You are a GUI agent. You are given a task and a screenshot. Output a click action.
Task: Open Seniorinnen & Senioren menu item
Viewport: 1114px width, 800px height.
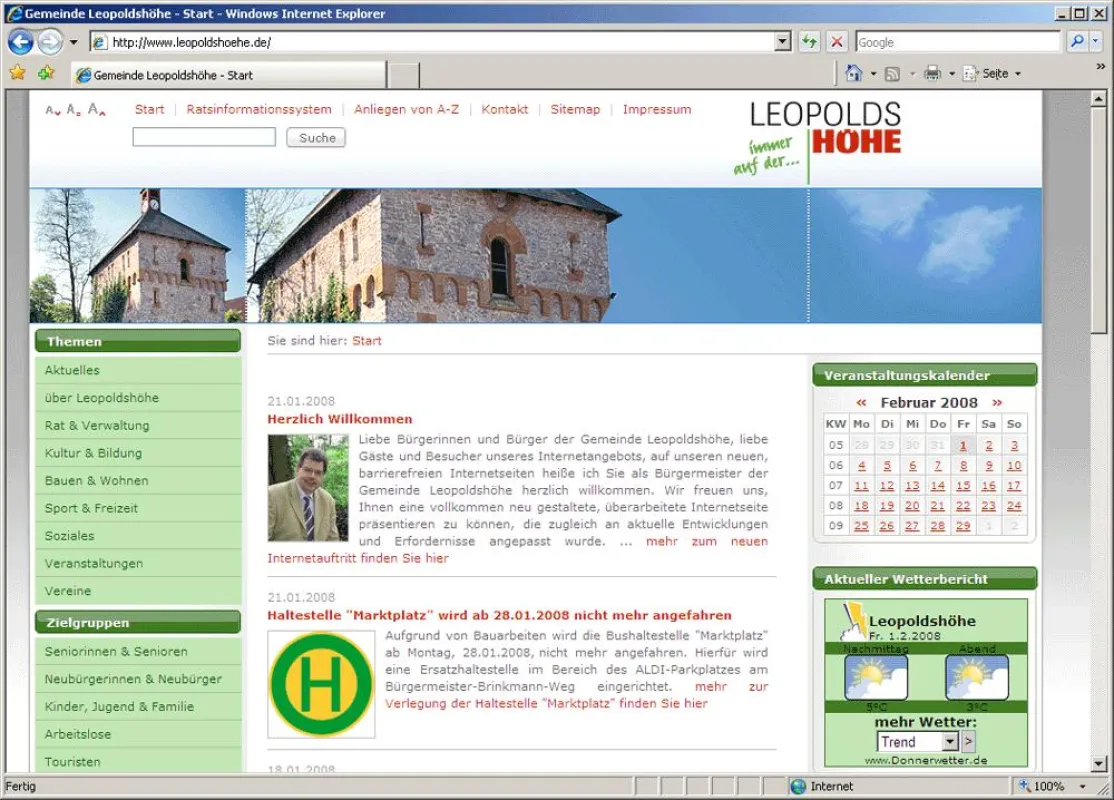[x=138, y=652]
